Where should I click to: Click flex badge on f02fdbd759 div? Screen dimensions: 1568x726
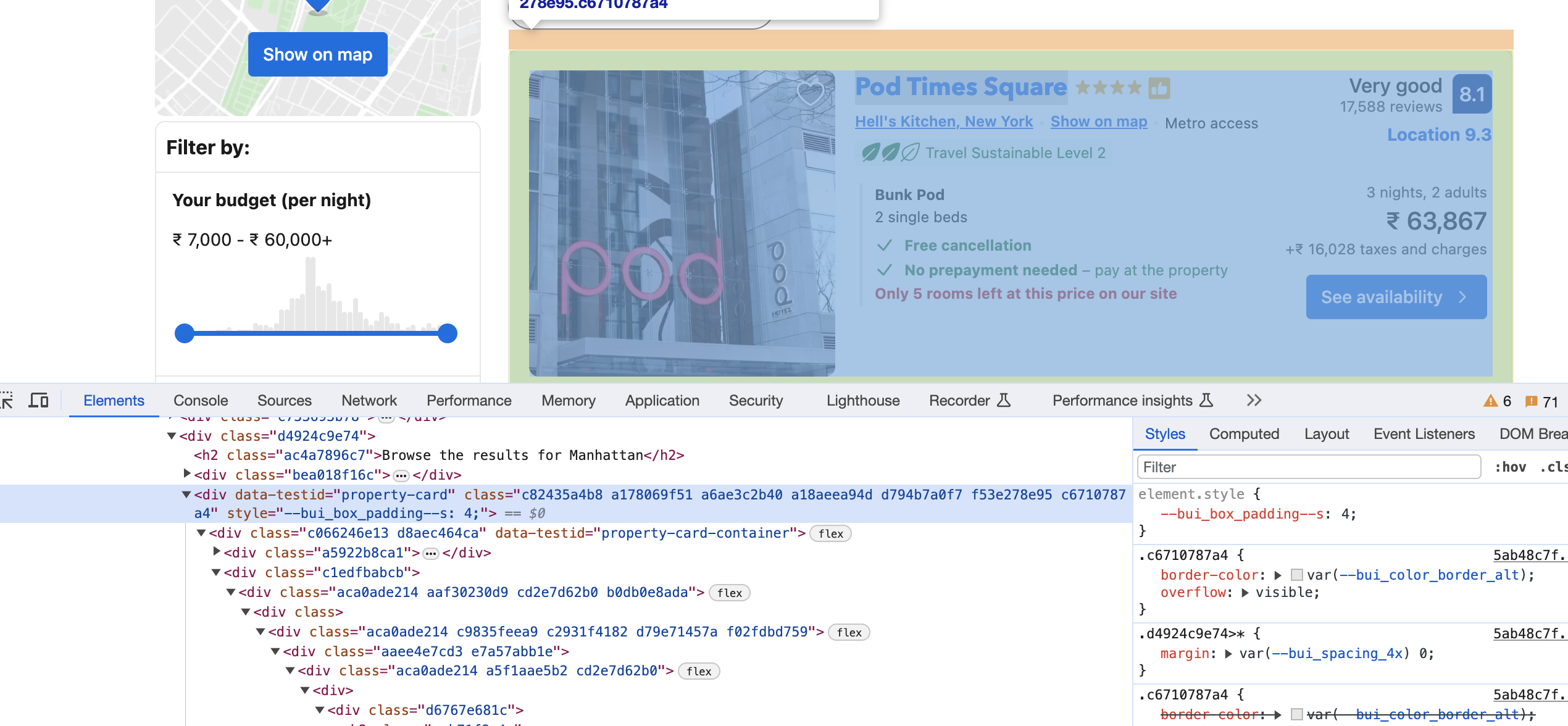(x=849, y=633)
